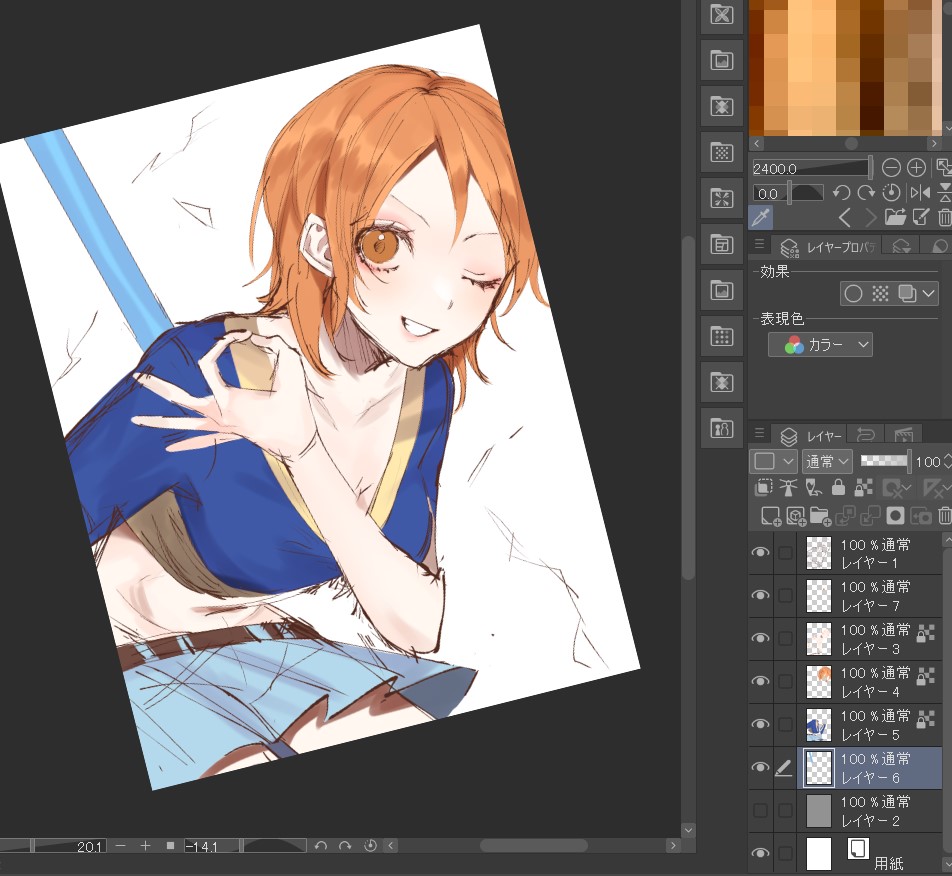The width and height of the screenshot is (952, 876).
Task: Click レイヤー 4 thumbnail
Action: (818, 682)
